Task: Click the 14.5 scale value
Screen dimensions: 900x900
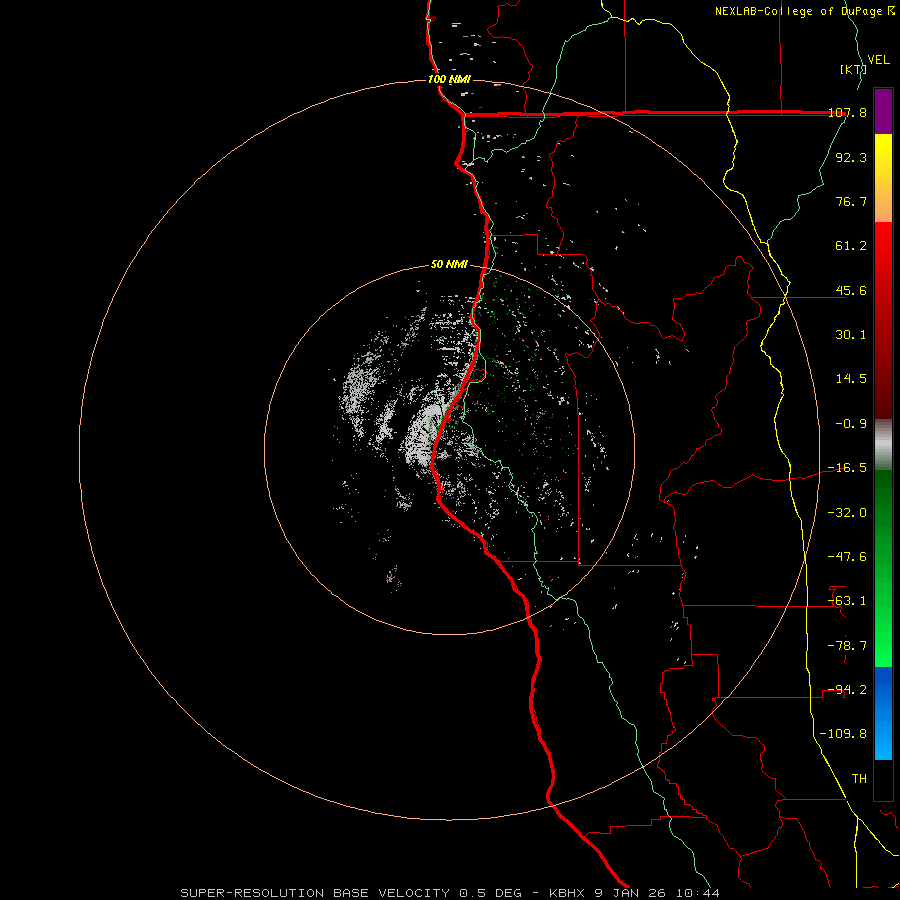Action: tap(851, 379)
